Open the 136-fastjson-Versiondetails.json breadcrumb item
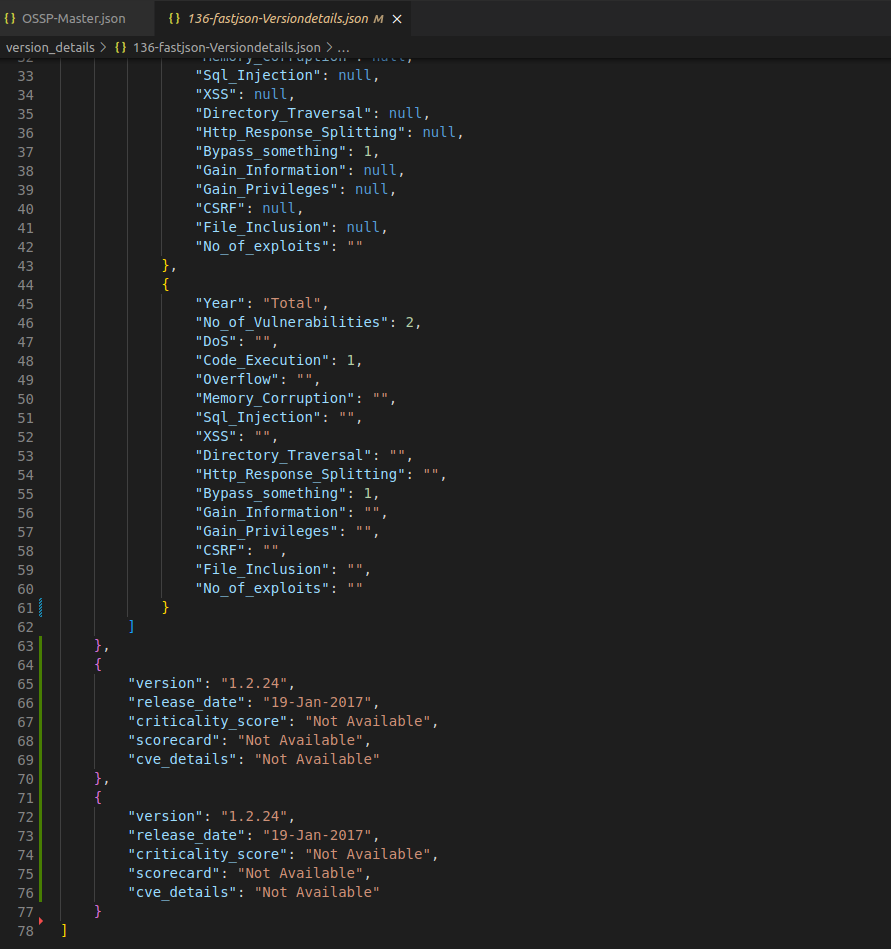 click(x=226, y=47)
